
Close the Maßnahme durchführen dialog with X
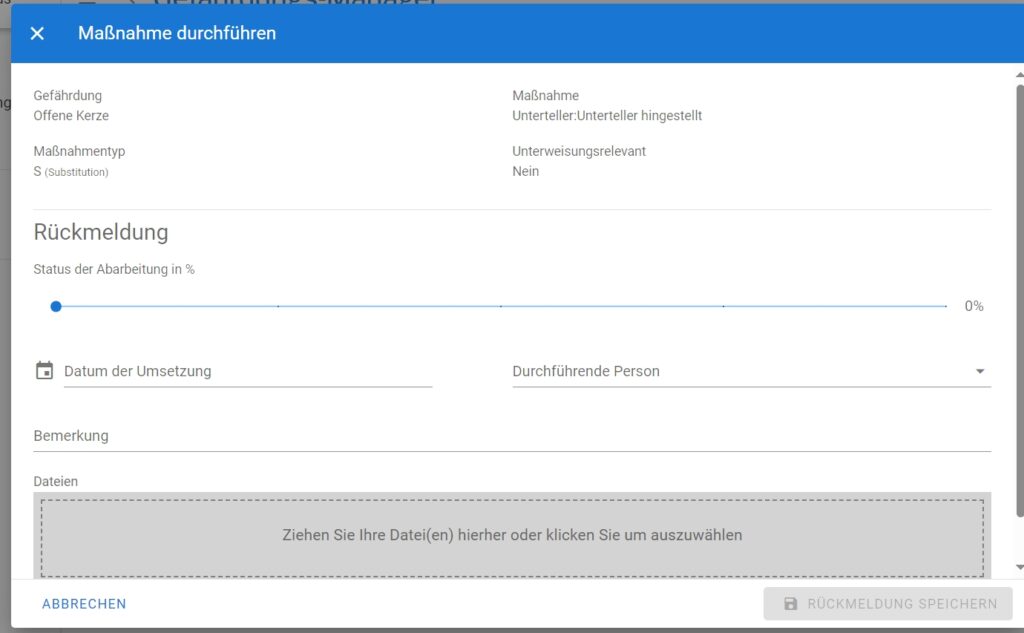click(37, 34)
